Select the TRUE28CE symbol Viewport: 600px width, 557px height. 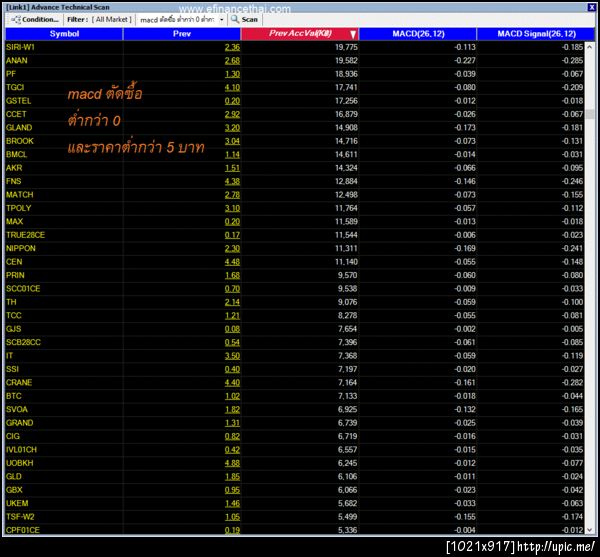coord(25,235)
